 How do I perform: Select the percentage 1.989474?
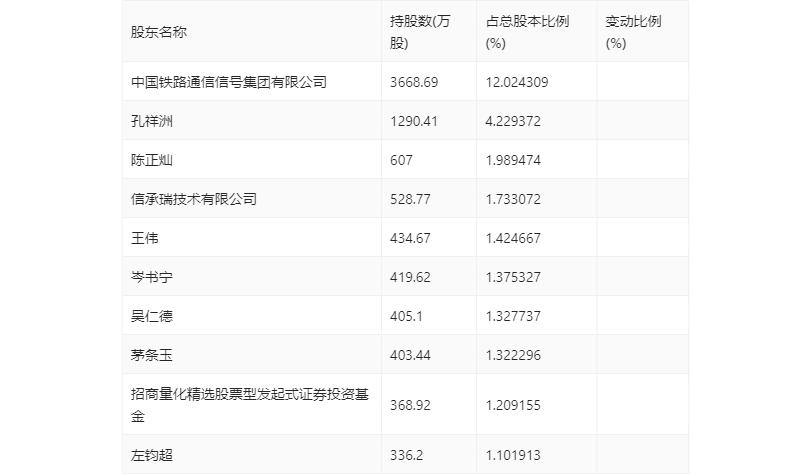click(x=513, y=160)
